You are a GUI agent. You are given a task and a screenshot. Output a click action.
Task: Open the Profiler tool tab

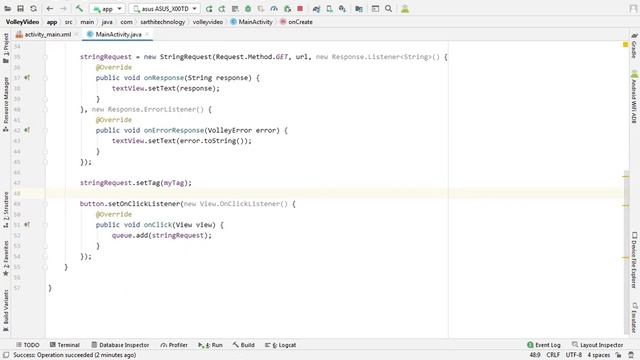tap(174, 345)
